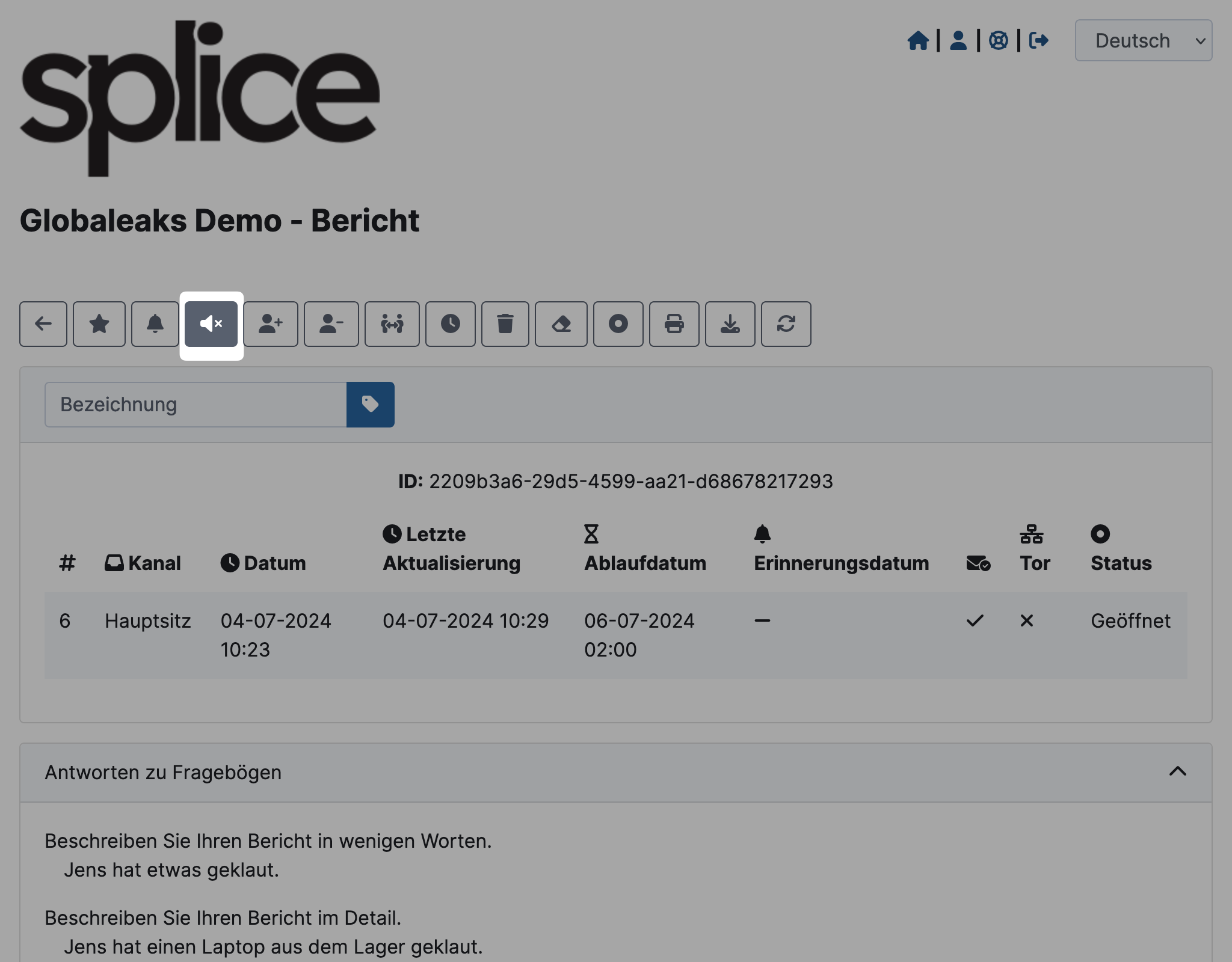The height and width of the screenshot is (962, 1232).
Task: Click the delete report trash icon
Action: pyautogui.click(x=504, y=323)
